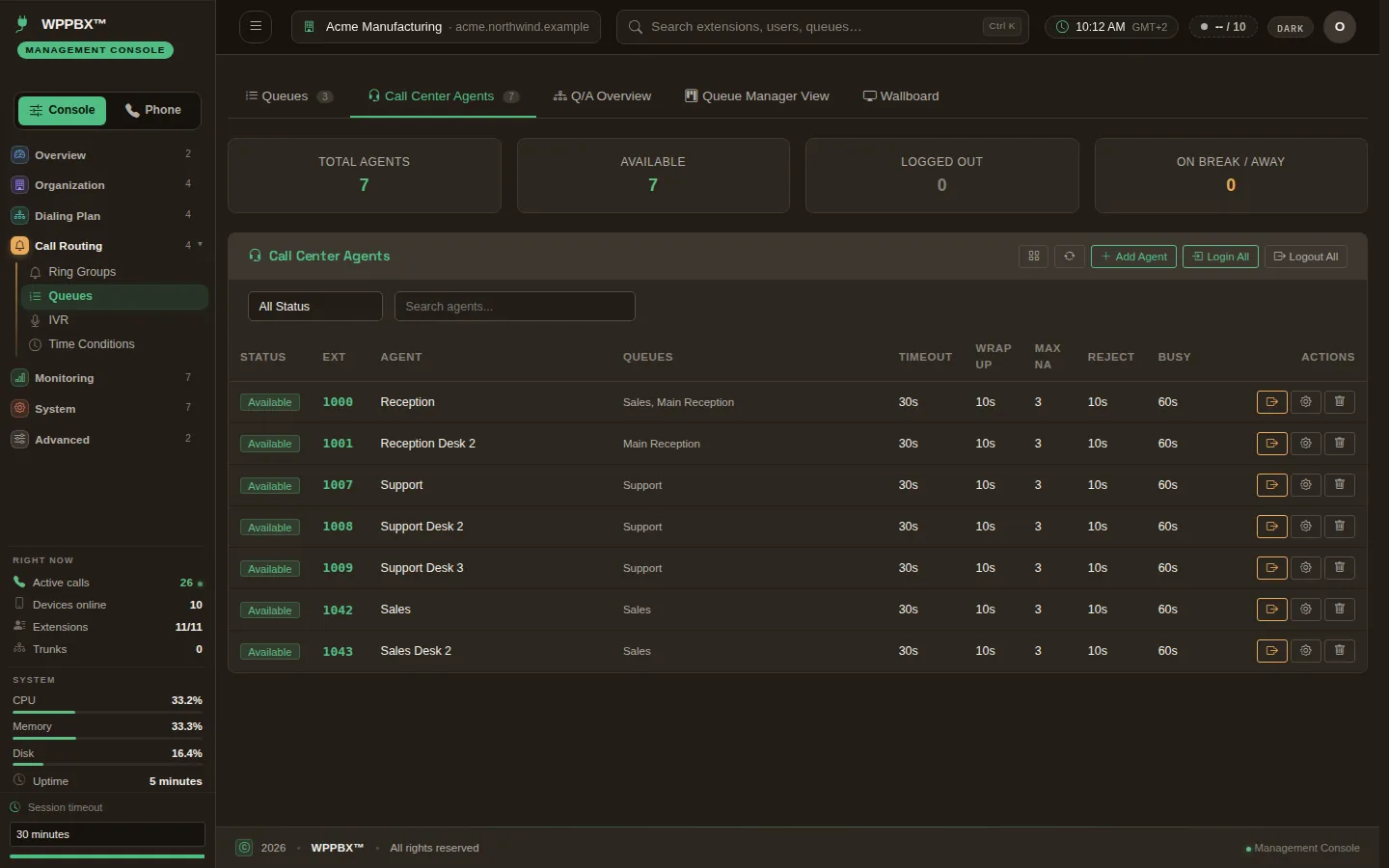Toggle the DARK theme switch
This screenshot has width=1389, height=868.
[1290, 27]
